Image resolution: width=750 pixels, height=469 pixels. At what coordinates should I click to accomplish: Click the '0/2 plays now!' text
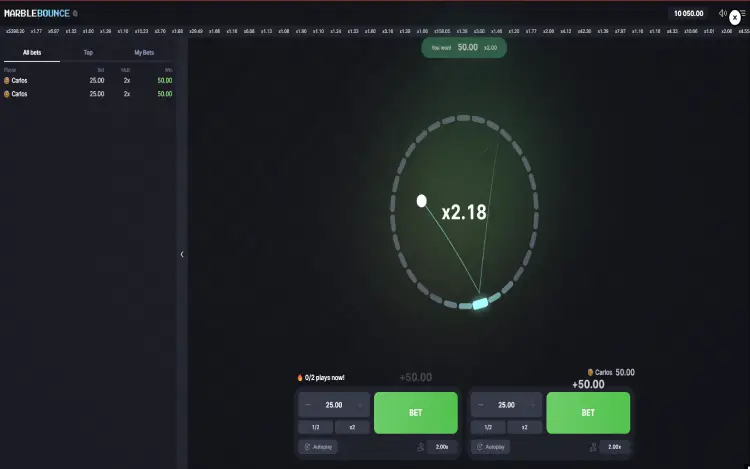tap(324, 378)
